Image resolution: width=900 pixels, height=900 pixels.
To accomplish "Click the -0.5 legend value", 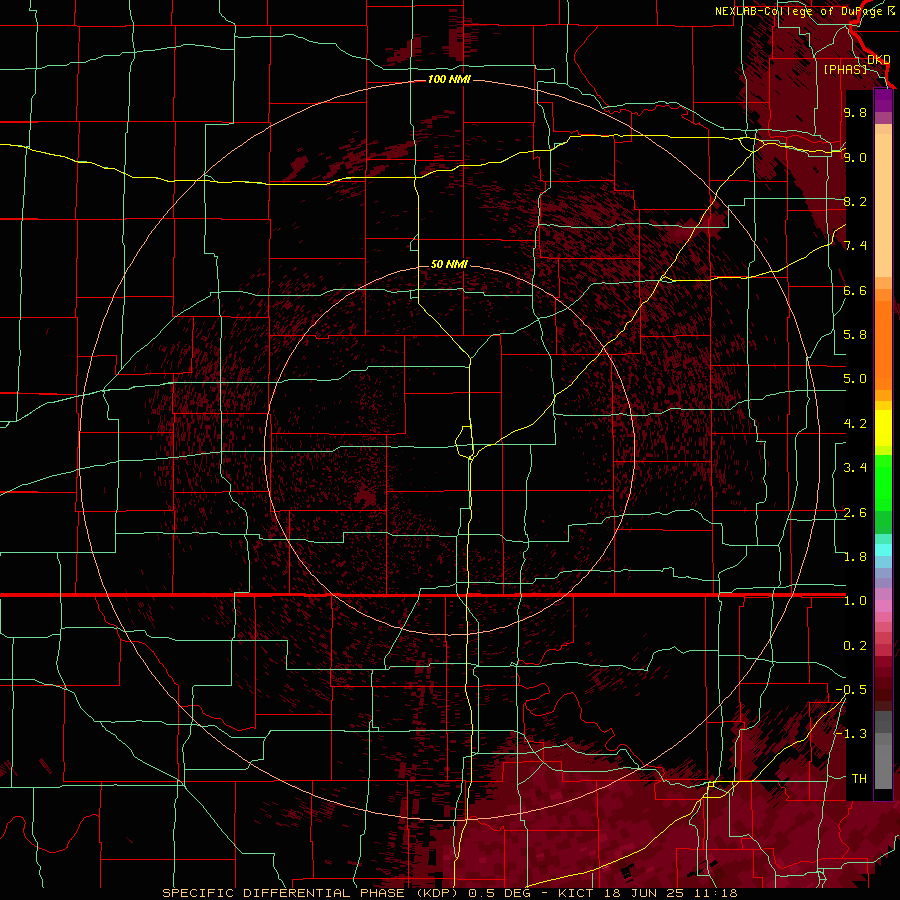I will 851,690.
